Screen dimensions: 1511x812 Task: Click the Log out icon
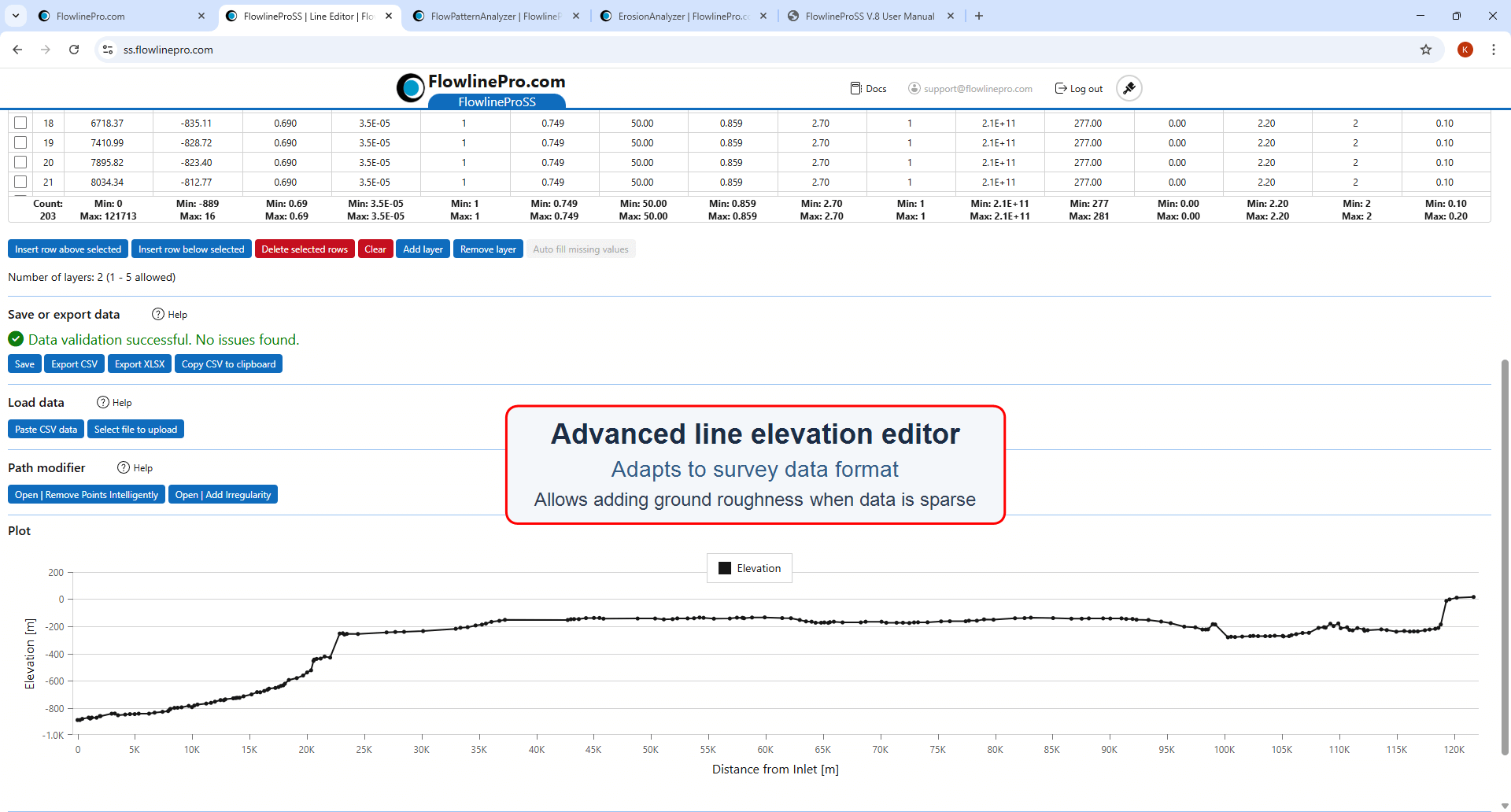coord(1061,88)
